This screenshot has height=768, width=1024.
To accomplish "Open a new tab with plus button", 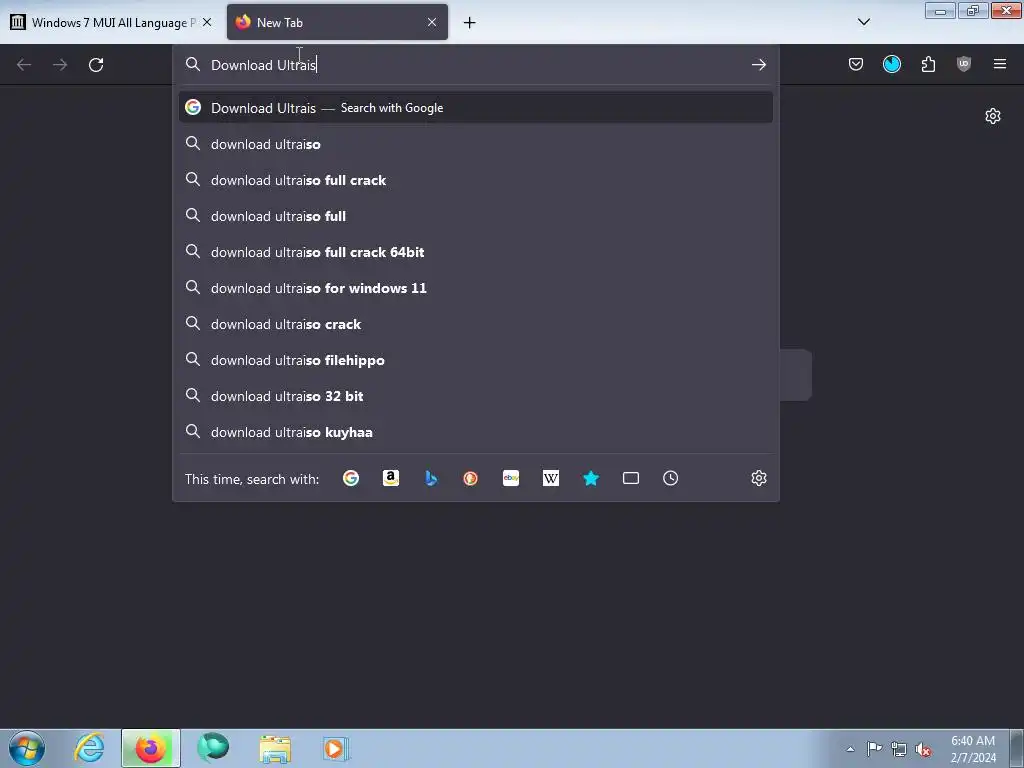I will pyautogui.click(x=469, y=23).
